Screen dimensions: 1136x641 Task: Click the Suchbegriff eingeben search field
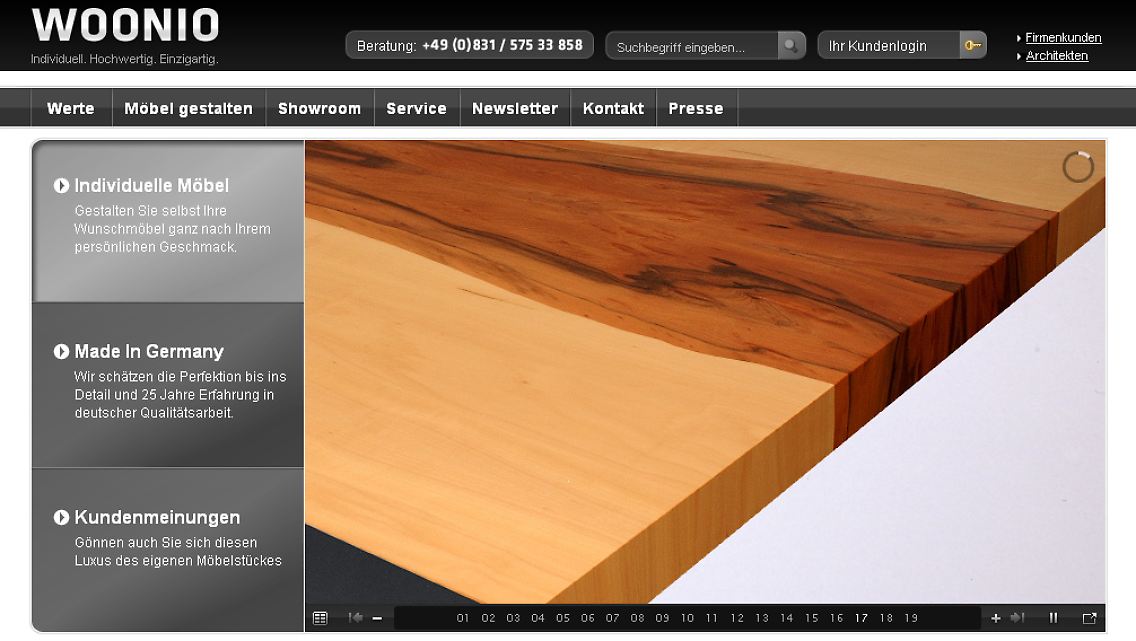point(692,47)
